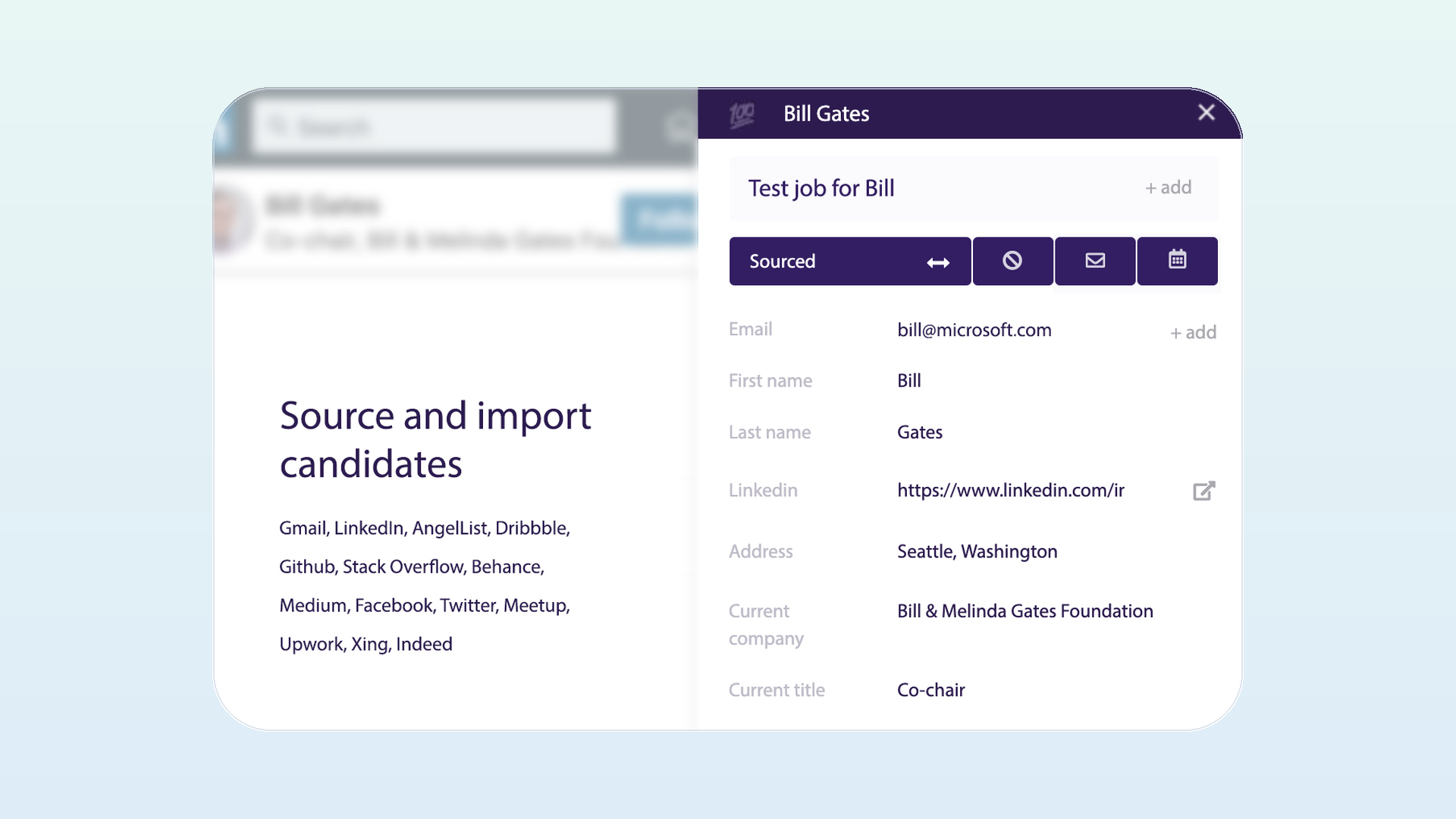
Task: Select the email bill@microsoft.com
Action: tap(974, 330)
